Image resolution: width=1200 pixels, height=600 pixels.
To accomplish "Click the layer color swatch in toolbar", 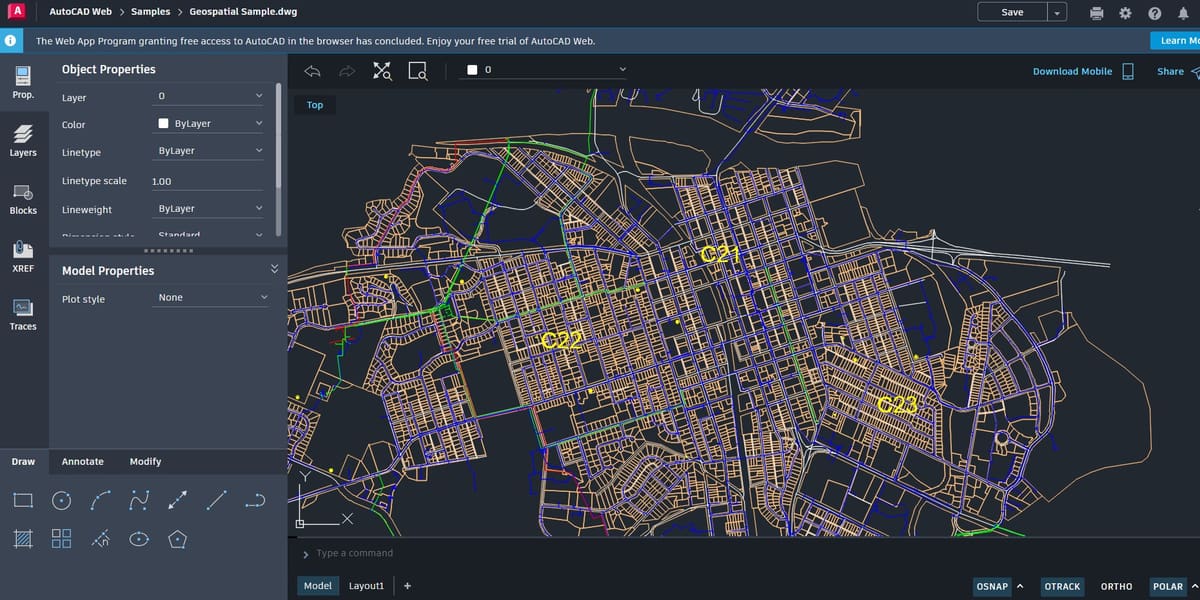I will click(472, 70).
